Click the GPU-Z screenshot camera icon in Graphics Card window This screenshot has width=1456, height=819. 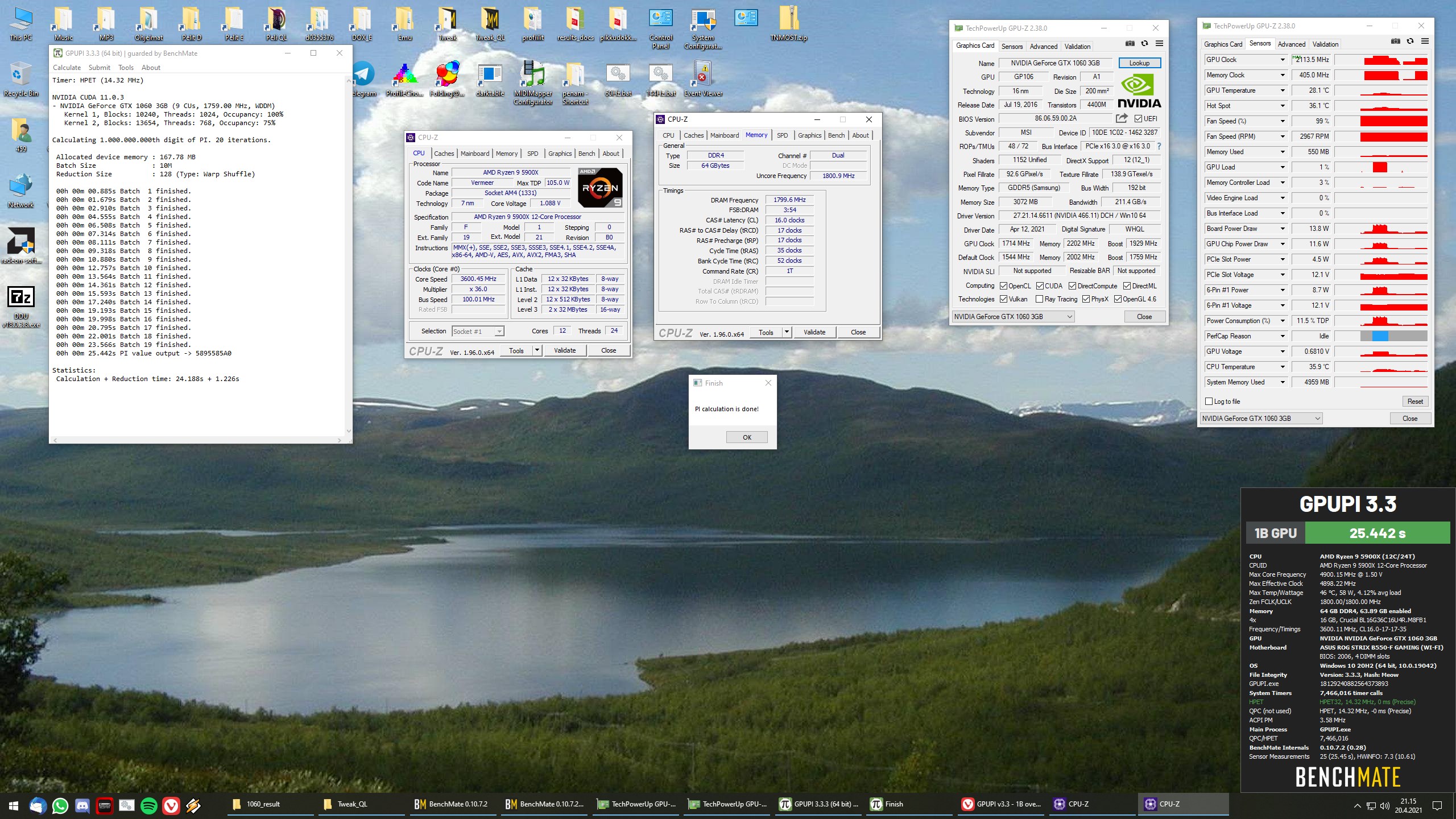click(1130, 44)
